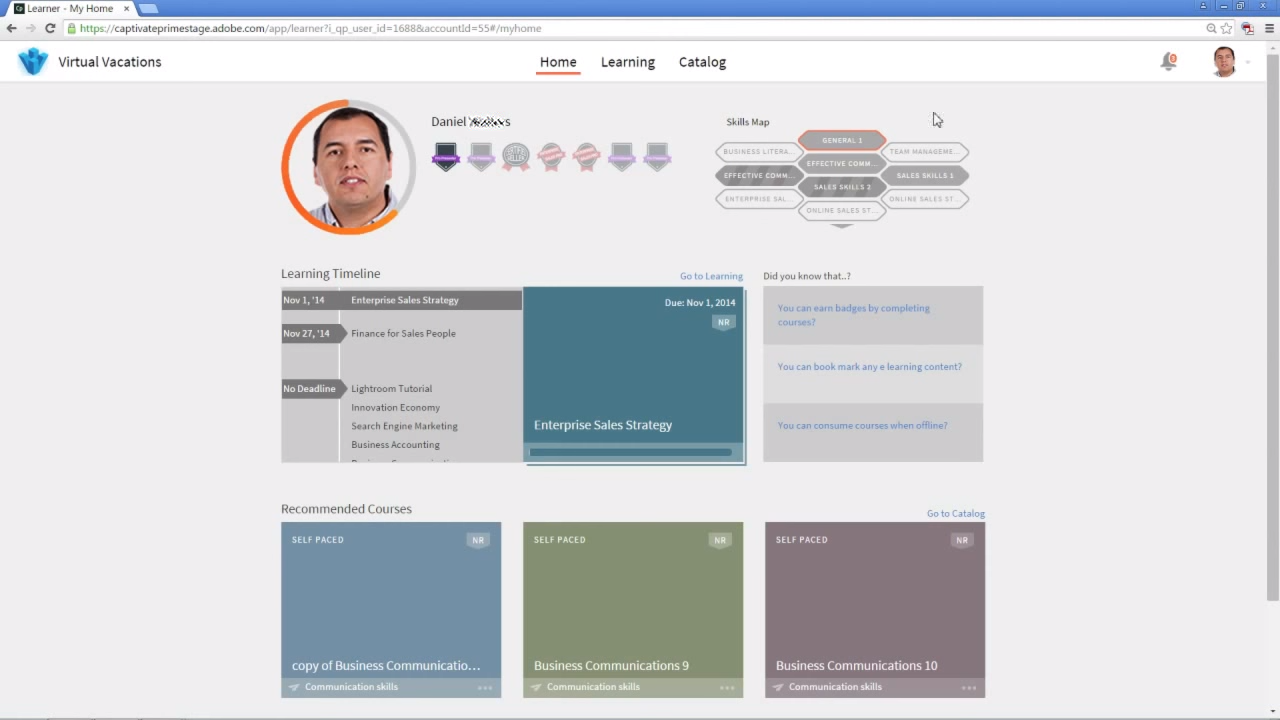
Task: Click the round silver seal badge
Action: pos(516,156)
